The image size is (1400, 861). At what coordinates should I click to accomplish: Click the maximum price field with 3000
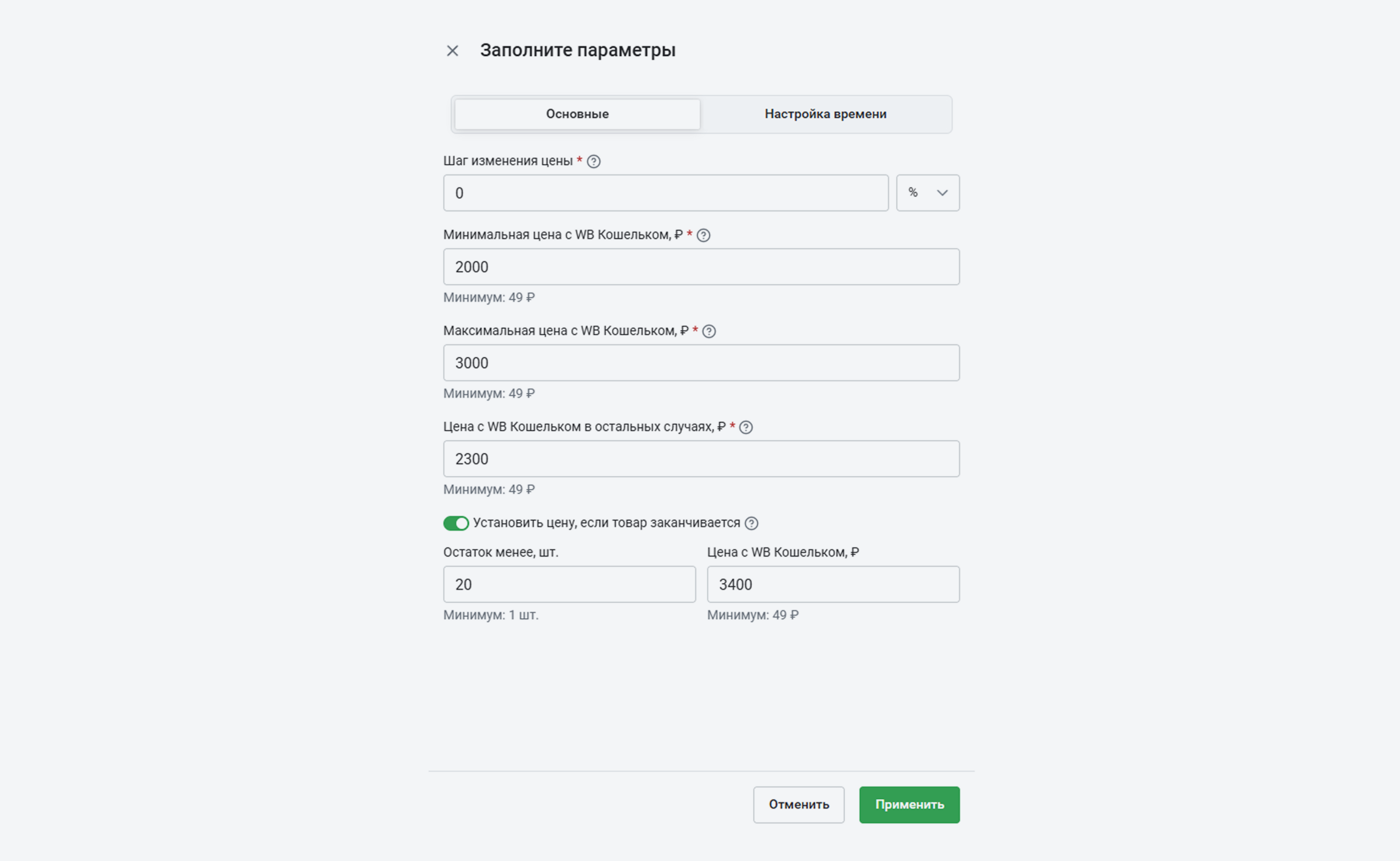pos(701,363)
